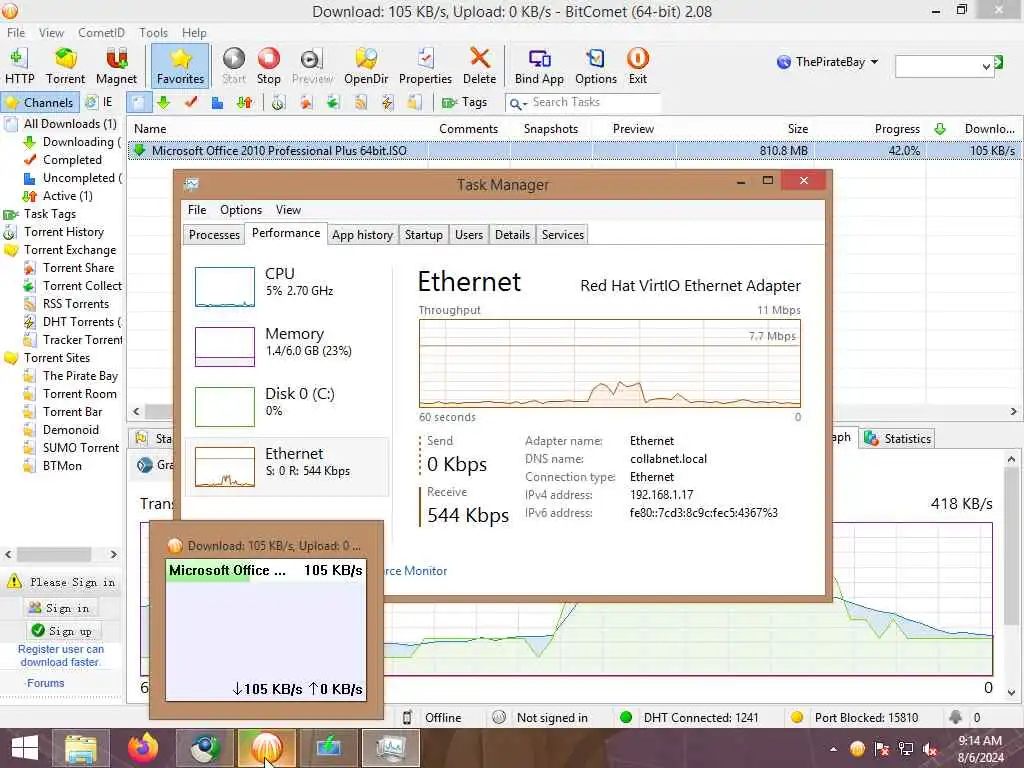1024x768 pixels.
Task: Click the HTTP download toolbar icon
Action: (19, 66)
